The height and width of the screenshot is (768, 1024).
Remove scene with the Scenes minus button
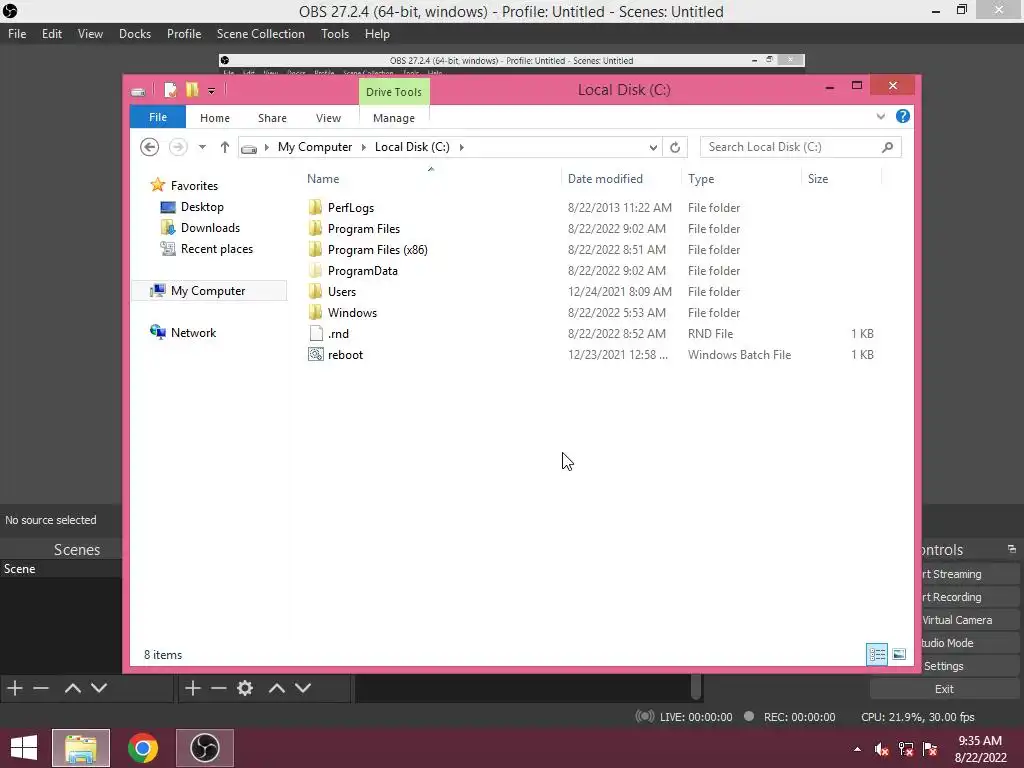click(41, 688)
